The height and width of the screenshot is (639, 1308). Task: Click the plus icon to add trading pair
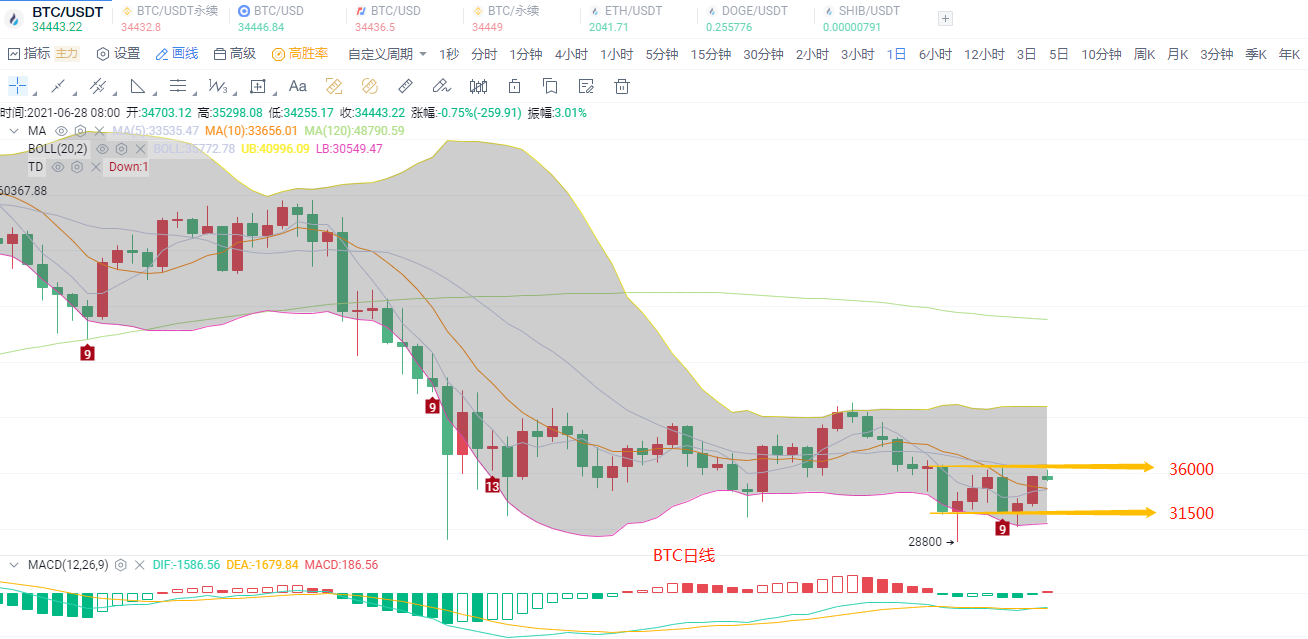pos(944,18)
